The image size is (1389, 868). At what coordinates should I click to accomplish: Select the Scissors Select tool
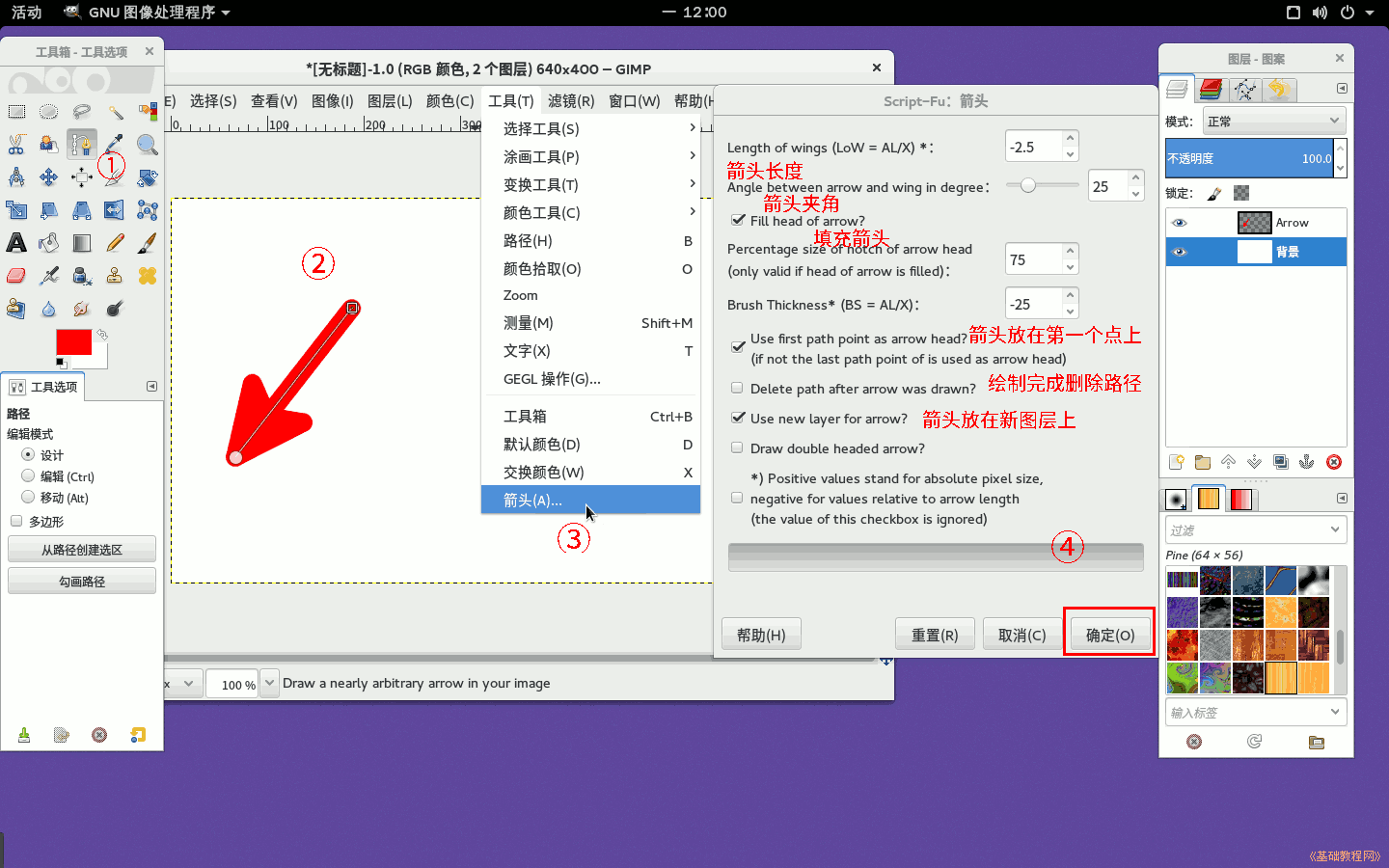[x=16, y=145]
